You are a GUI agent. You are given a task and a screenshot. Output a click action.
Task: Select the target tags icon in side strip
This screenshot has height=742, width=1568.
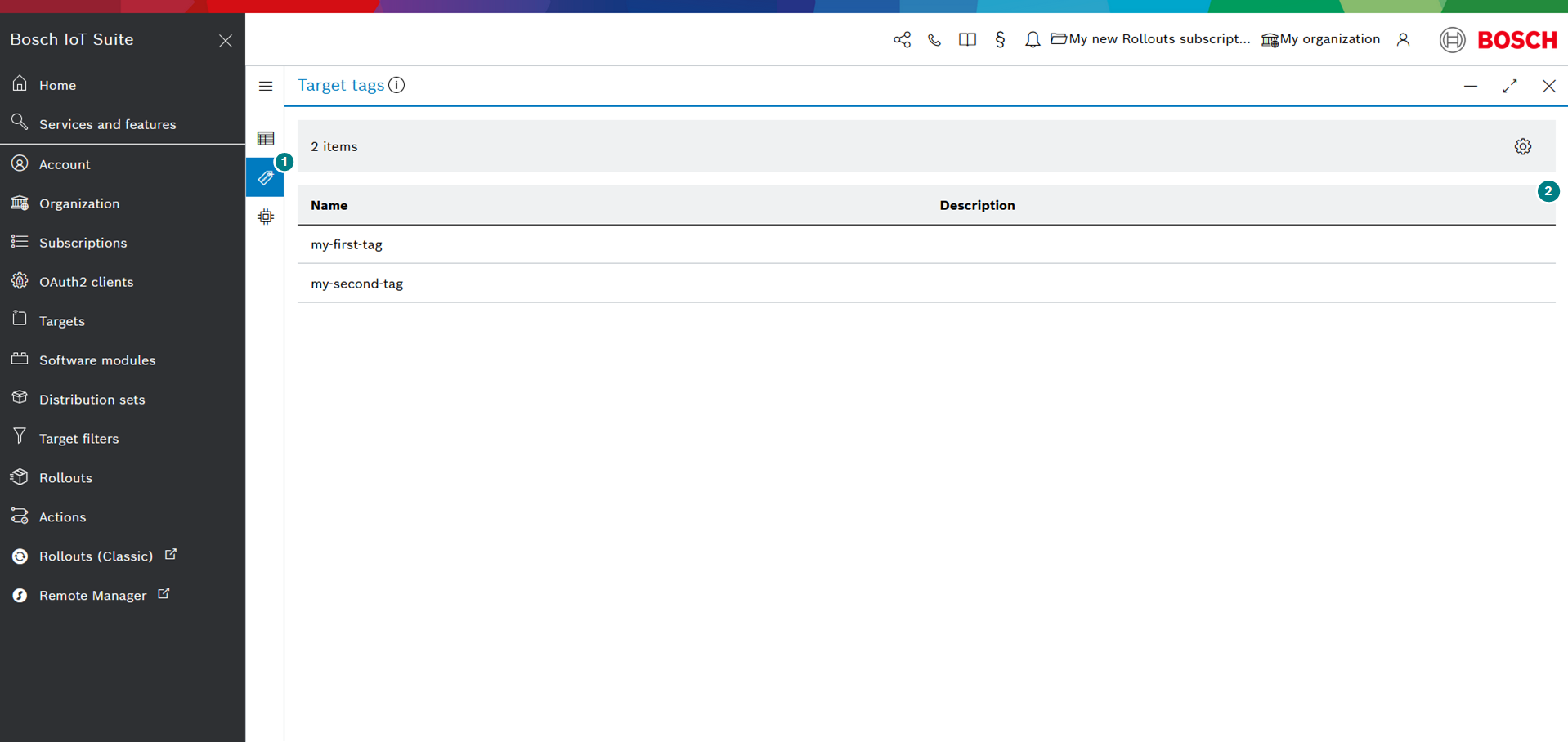266,177
